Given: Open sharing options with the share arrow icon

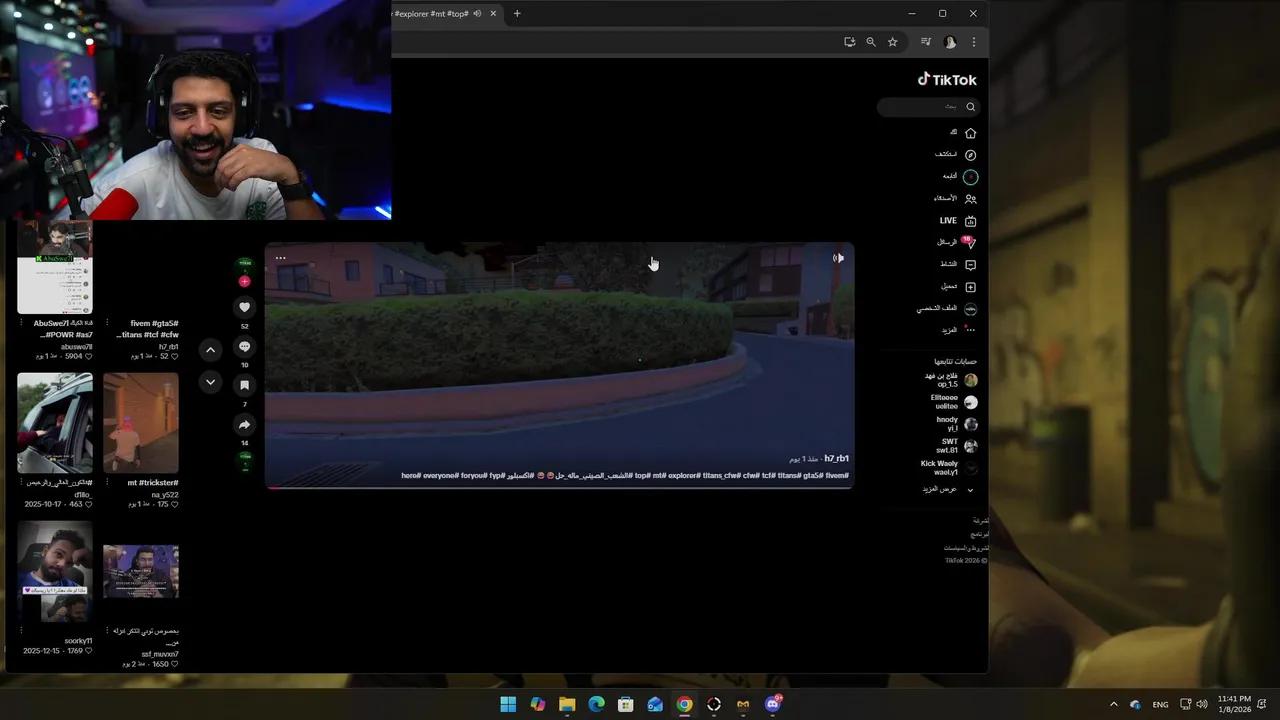Looking at the screenshot, I should point(244,424).
